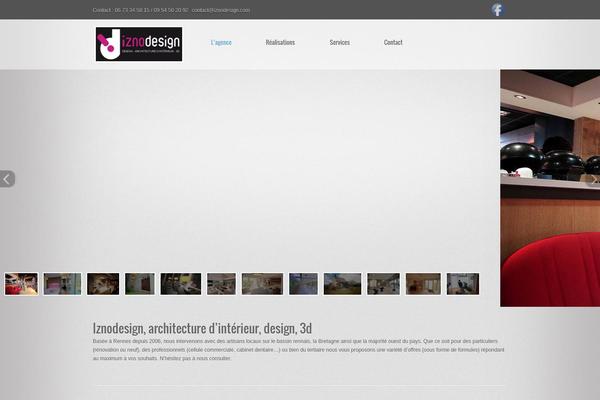Image resolution: width=600 pixels, height=400 pixels.
Task: Select the ninth slideshow thumbnail showing a house exterior
Action: tap(342, 284)
